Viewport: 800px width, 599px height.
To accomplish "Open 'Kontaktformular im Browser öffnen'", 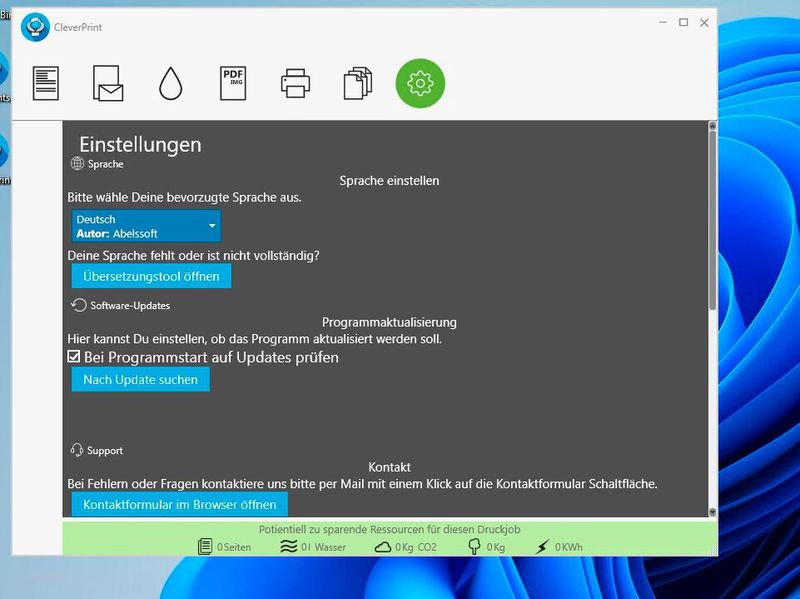I will point(180,504).
